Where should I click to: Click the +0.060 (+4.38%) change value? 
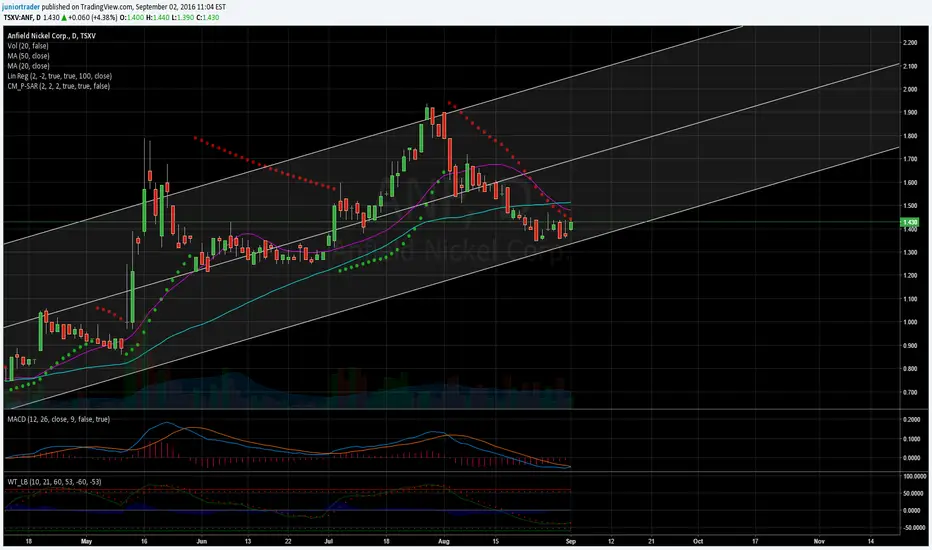[x=93, y=17]
